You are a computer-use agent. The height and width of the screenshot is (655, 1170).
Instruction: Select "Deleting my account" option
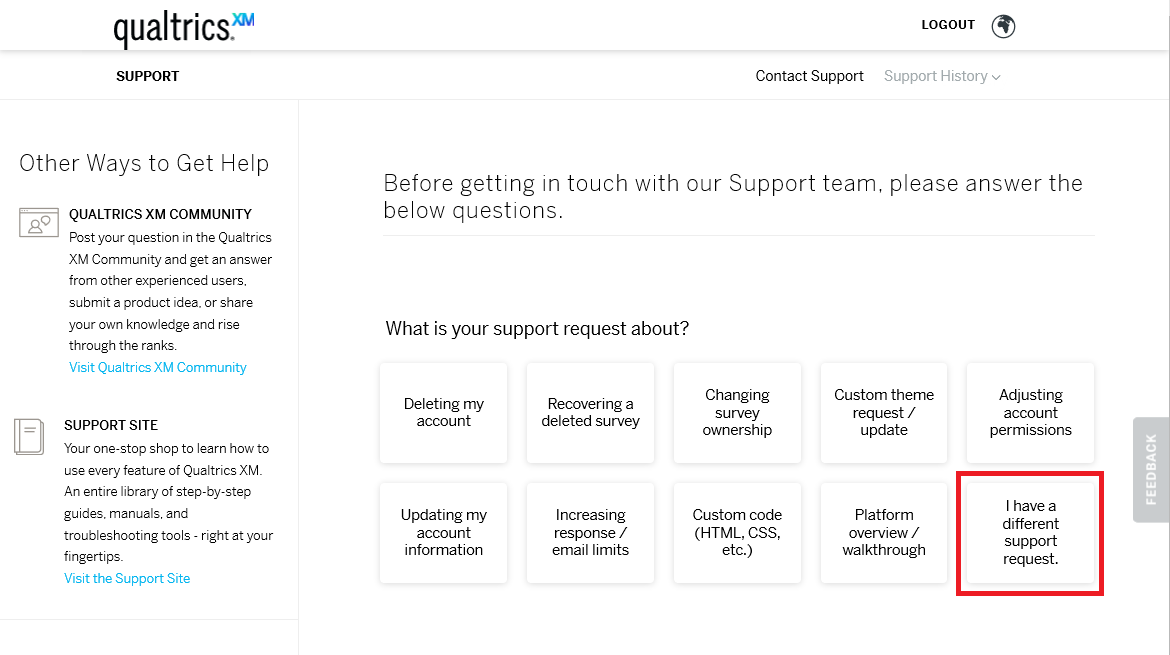[x=443, y=412]
